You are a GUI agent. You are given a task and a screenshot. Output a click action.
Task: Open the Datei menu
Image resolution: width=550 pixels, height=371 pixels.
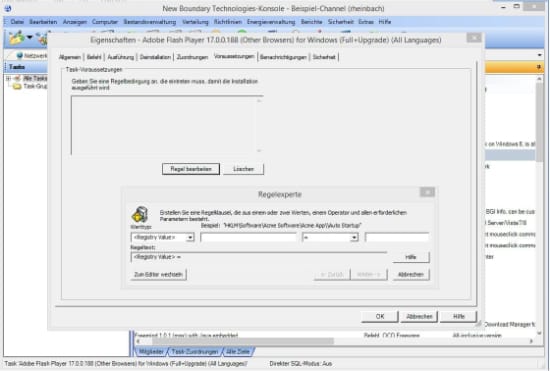pos(17,22)
